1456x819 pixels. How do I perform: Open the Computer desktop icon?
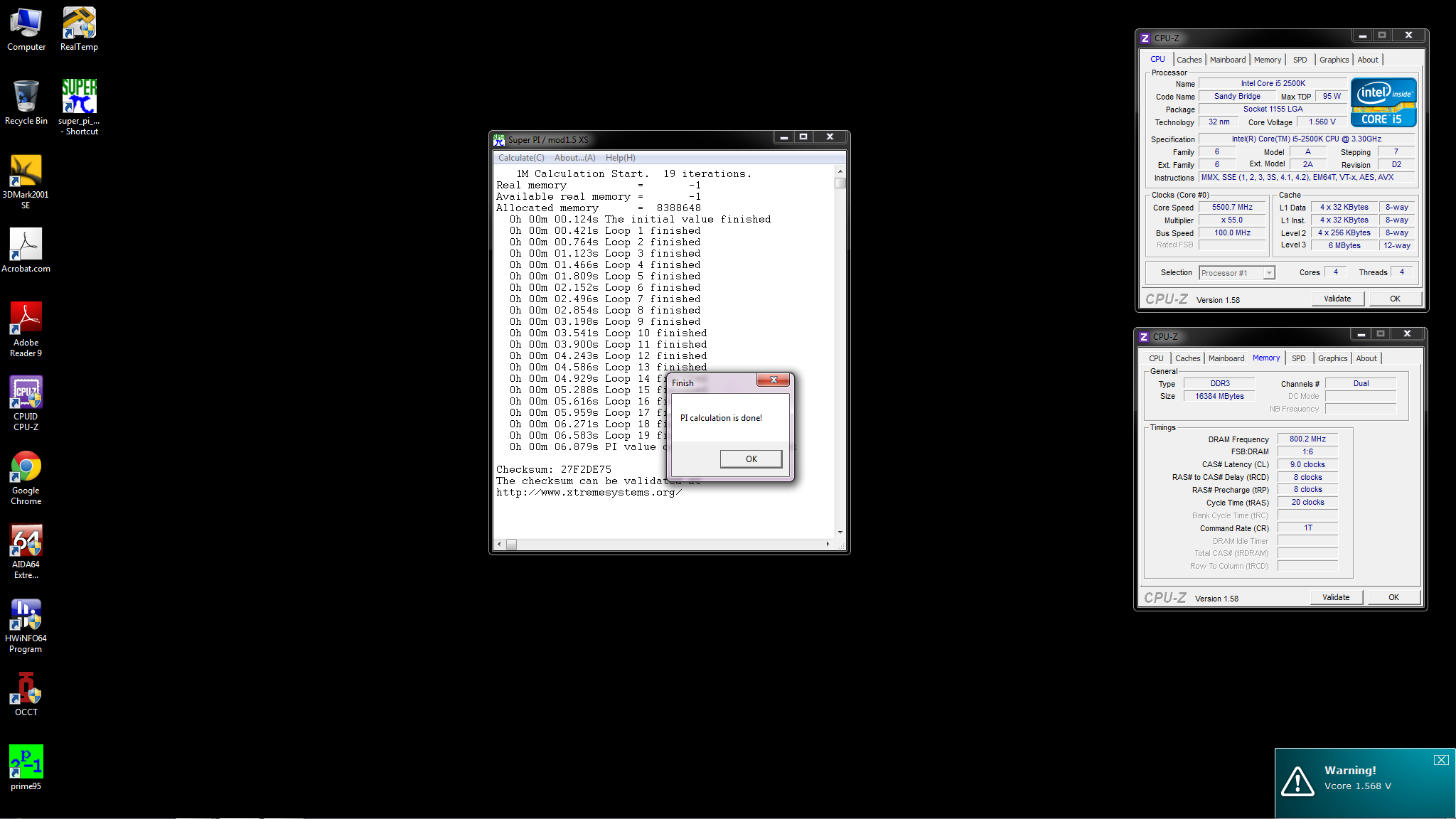[26, 29]
